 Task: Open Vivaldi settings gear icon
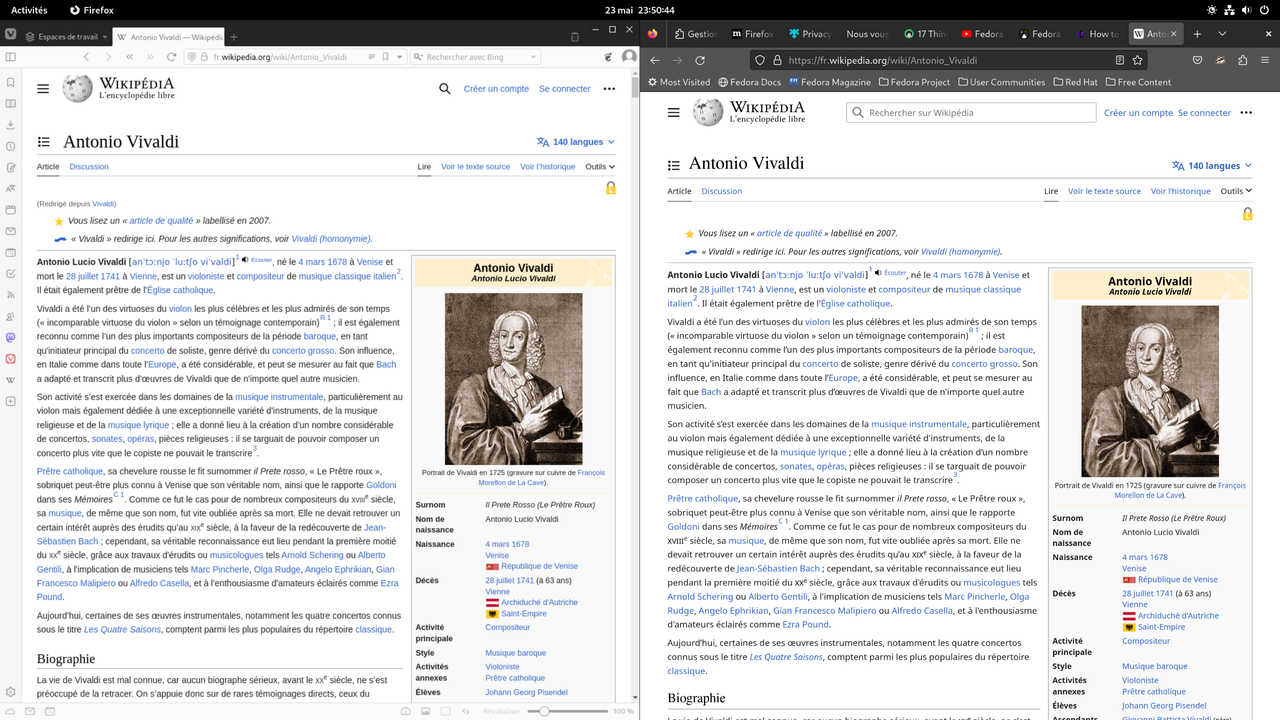click(10, 692)
